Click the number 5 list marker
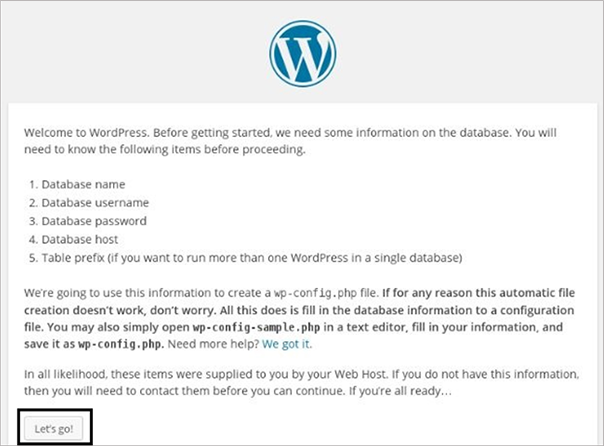 tap(33, 258)
